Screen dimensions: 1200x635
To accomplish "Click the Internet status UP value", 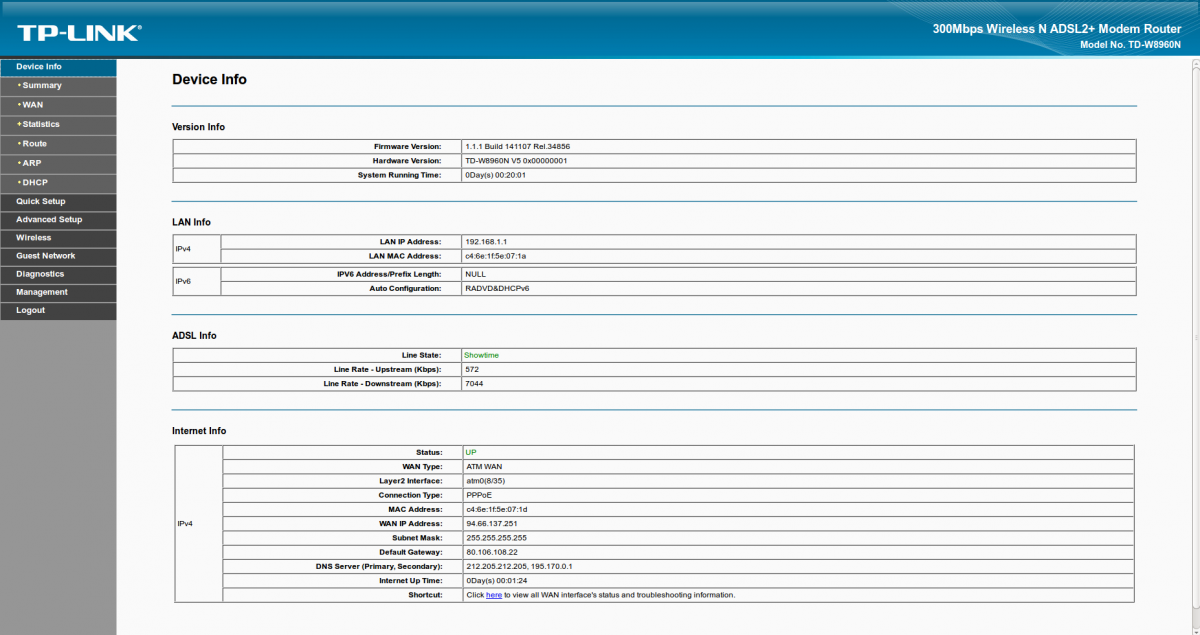I will click(471, 452).
